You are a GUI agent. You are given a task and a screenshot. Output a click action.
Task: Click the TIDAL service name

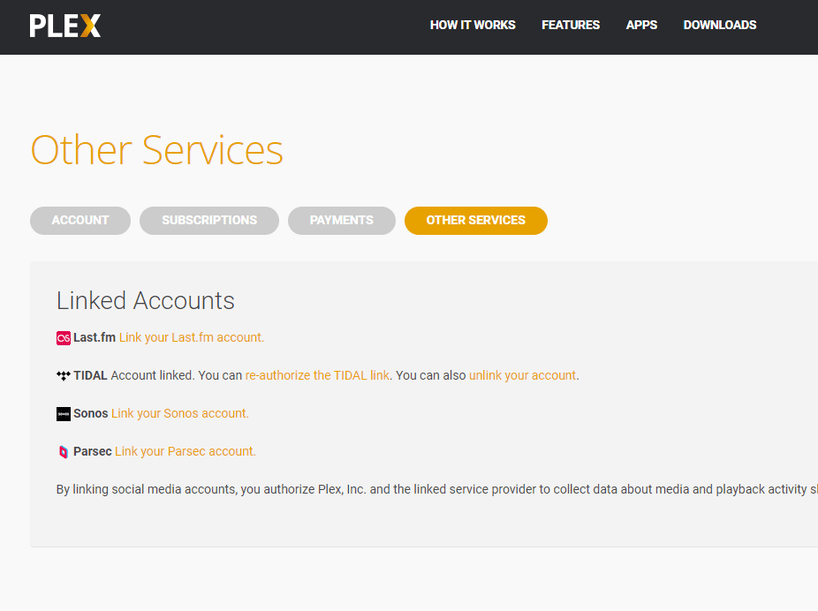coord(90,375)
